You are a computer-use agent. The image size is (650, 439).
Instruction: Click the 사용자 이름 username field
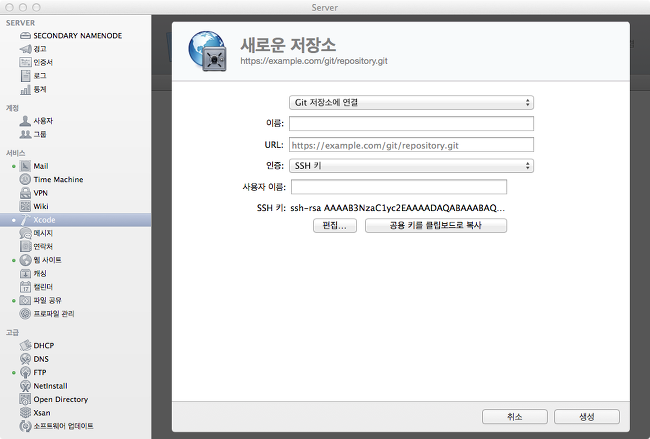(399, 187)
